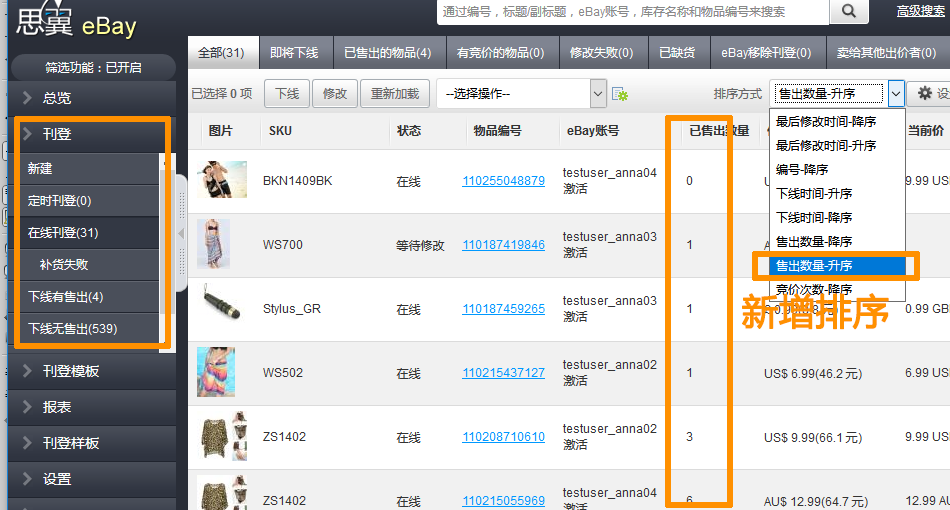Switch to 修改失败(0) tab
Image resolution: width=950 pixels, height=510 pixels.
pyautogui.click(x=602, y=53)
